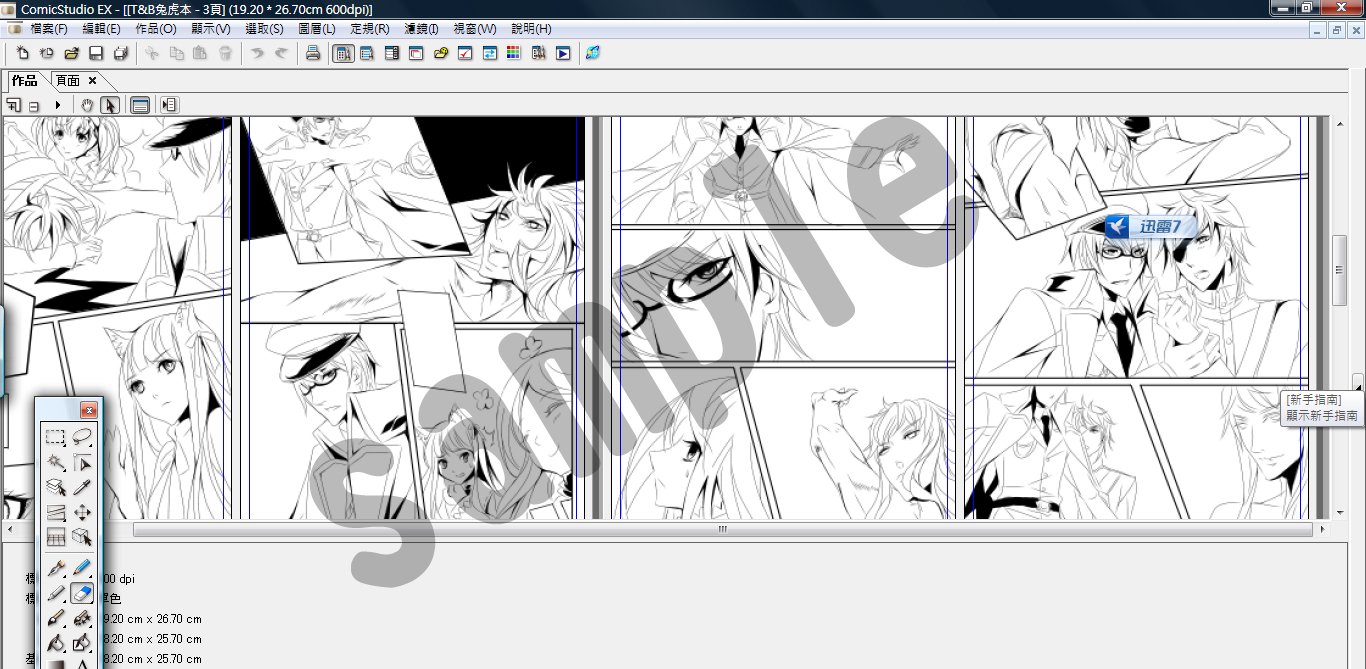The width and height of the screenshot is (1366, 669).
Task: Select the blue Pencil tool
Action: point(82,569)
